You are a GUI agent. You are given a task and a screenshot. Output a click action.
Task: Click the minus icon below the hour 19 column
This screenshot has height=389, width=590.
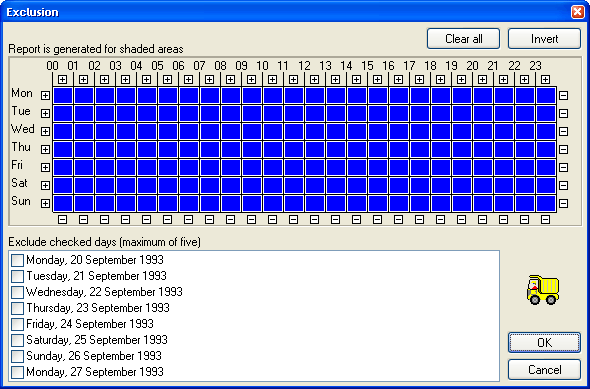(x=461, y=219)
